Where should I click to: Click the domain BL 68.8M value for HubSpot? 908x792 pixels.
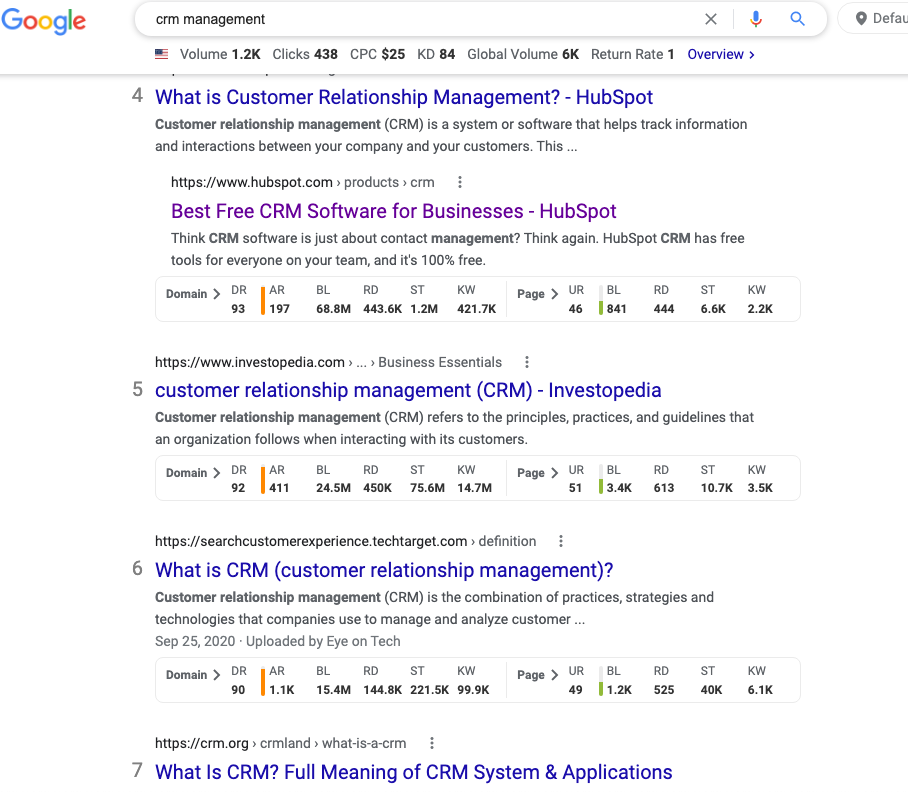(x=333, y=309)
